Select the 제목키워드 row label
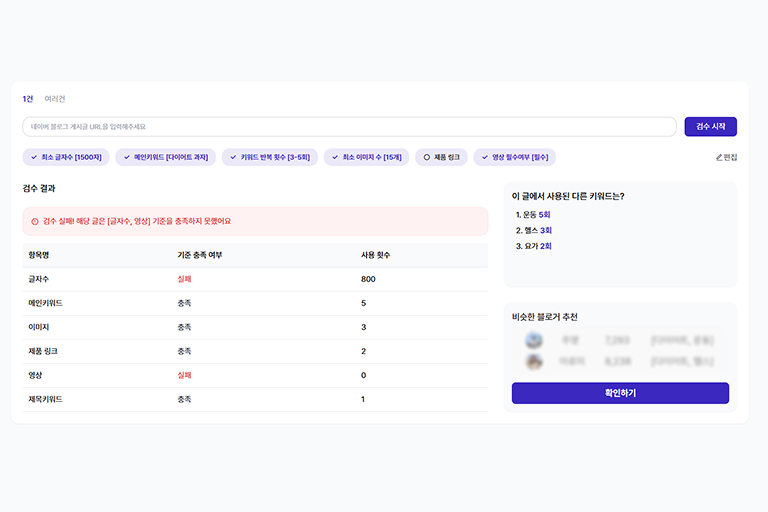Viewport: 768px width, 512px height. (x=46, y=399)
